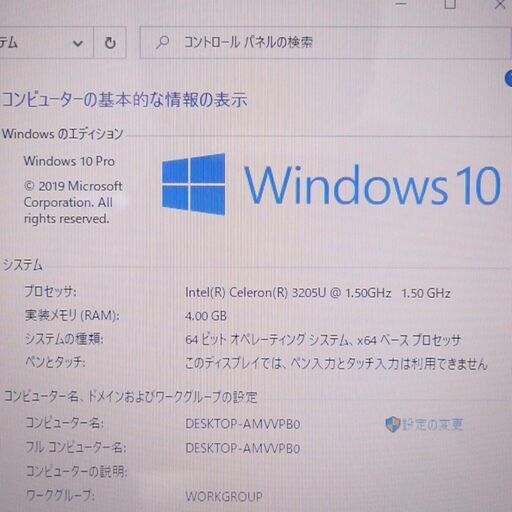Close the System window
The height and width of the screenshot is (512, 512).
click(x=500, y=4)
